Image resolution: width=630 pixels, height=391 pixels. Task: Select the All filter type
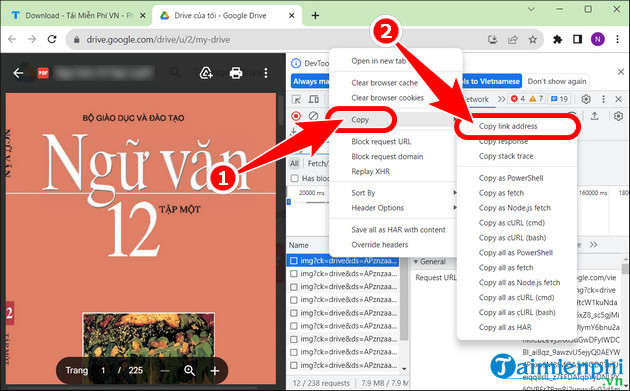tap(295, 163)
